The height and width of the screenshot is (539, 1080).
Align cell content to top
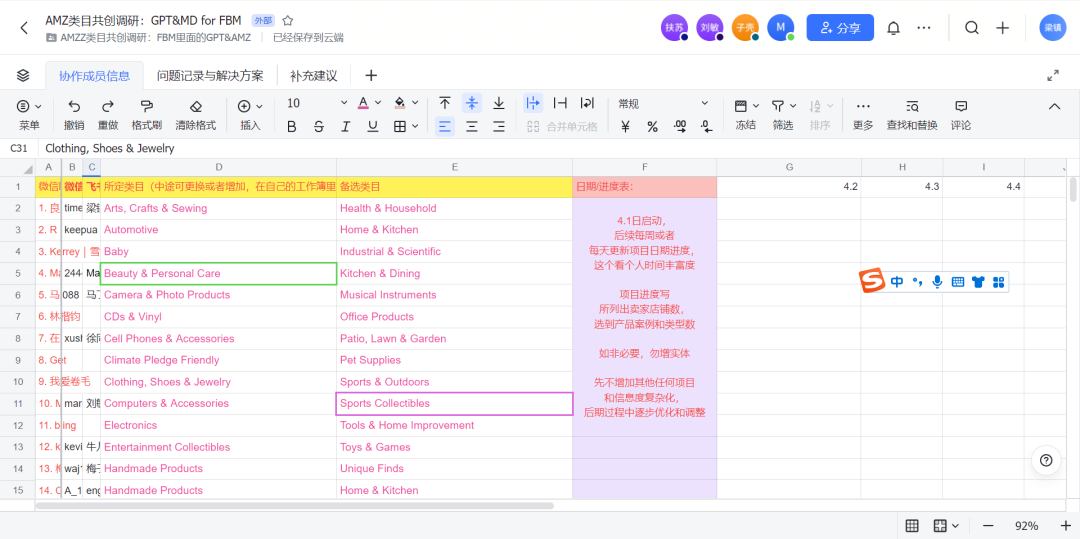445,103
